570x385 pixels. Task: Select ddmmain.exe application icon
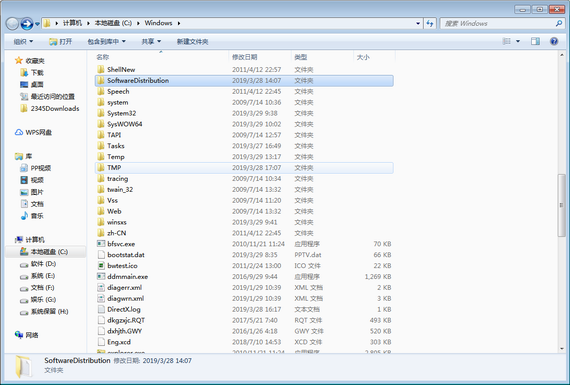101,277
